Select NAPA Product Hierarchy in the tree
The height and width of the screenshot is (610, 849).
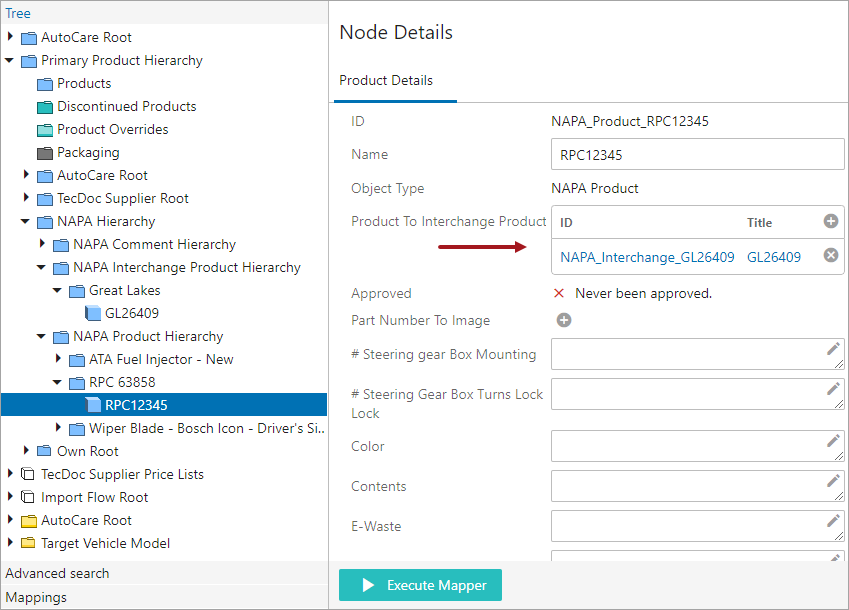[148, 336]
